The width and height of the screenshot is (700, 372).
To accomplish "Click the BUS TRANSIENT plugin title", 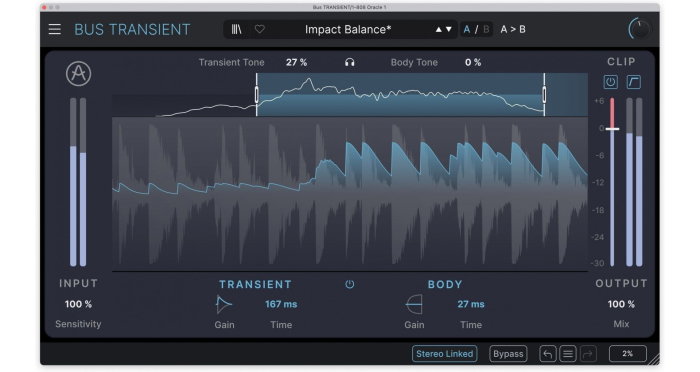I will [x=132, y=29].
